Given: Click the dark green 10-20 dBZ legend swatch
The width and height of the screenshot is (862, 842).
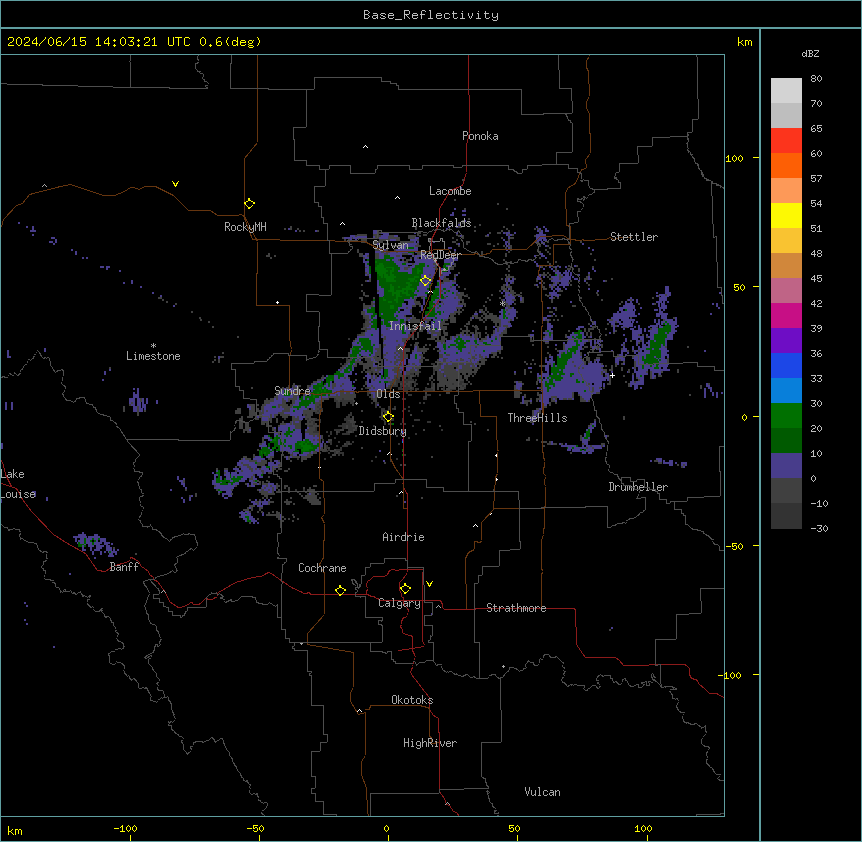Looking at the screenshot, I should point(786,440).
